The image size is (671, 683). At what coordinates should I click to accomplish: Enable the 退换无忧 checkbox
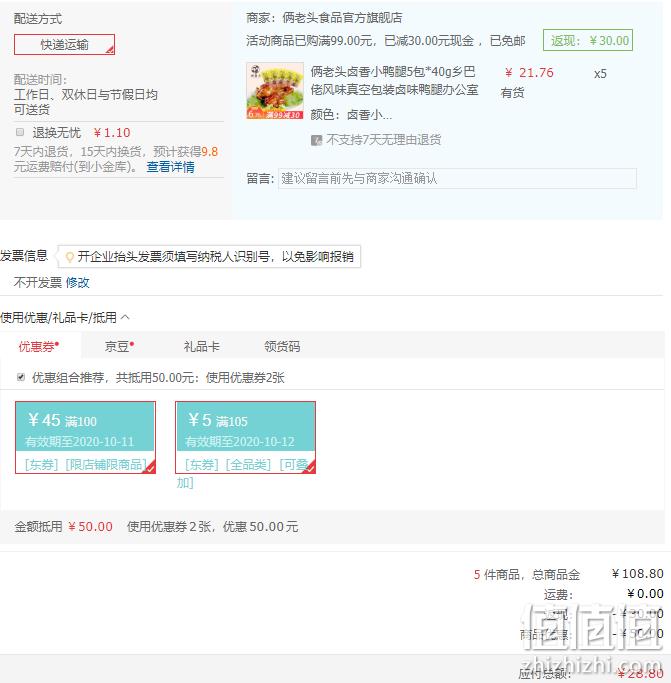[x=20, y=132]
